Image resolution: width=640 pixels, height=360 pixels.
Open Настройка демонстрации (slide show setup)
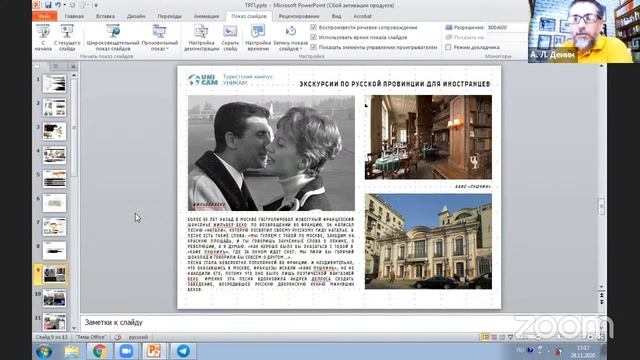click(201, 38)
